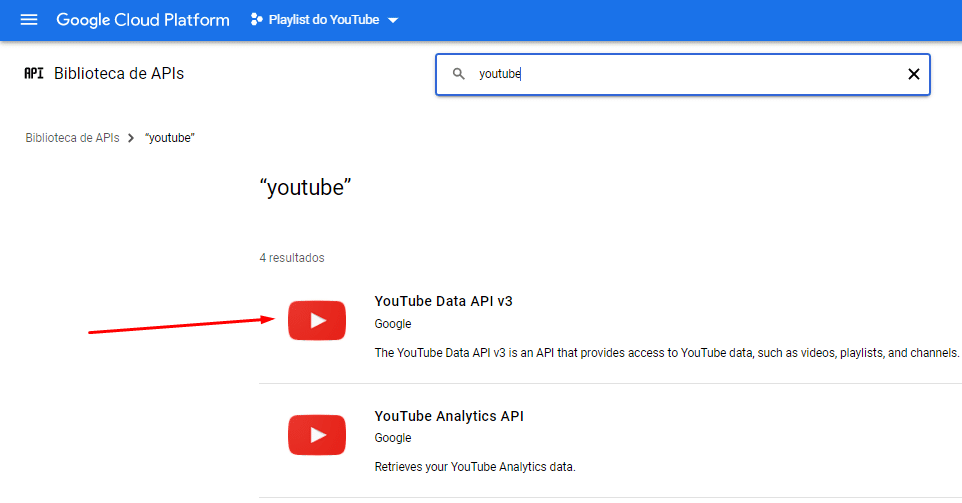Clear the search with the X icon
Viewport: 962px width, 503px height.
pyautogui.click(x=912, y=74)
